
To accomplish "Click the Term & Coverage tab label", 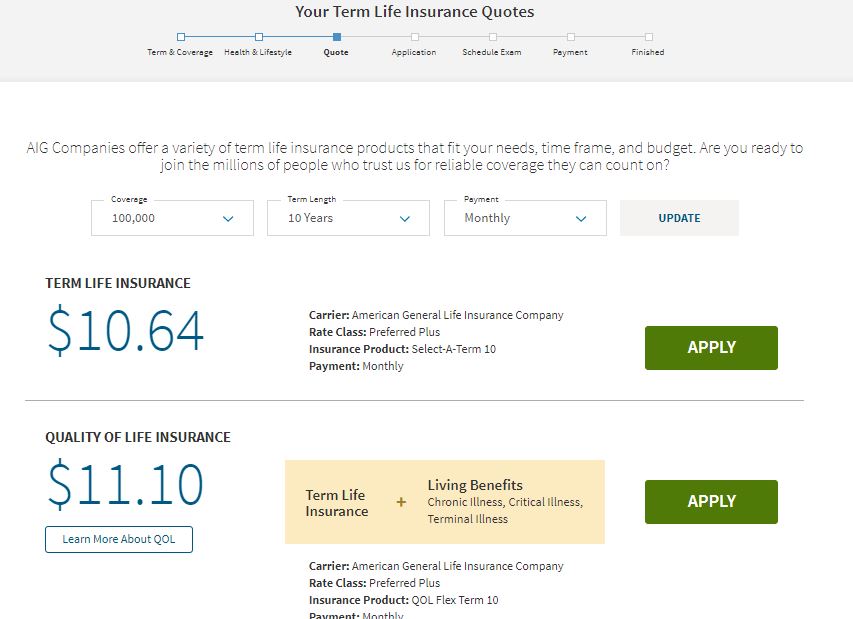I will (x=181, y=50).
